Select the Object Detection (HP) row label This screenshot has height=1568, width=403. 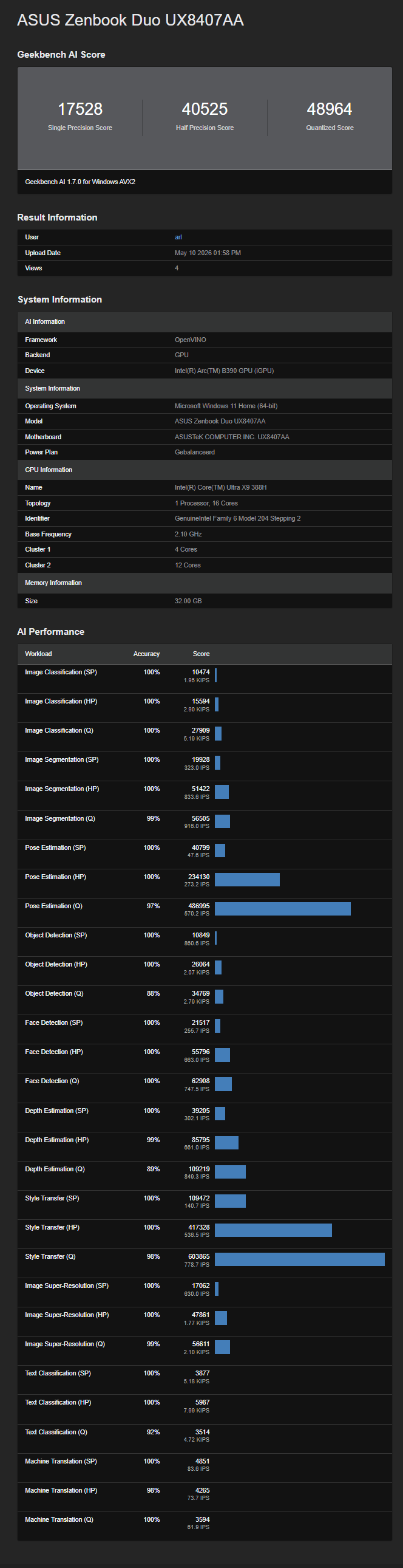(56, 965)
